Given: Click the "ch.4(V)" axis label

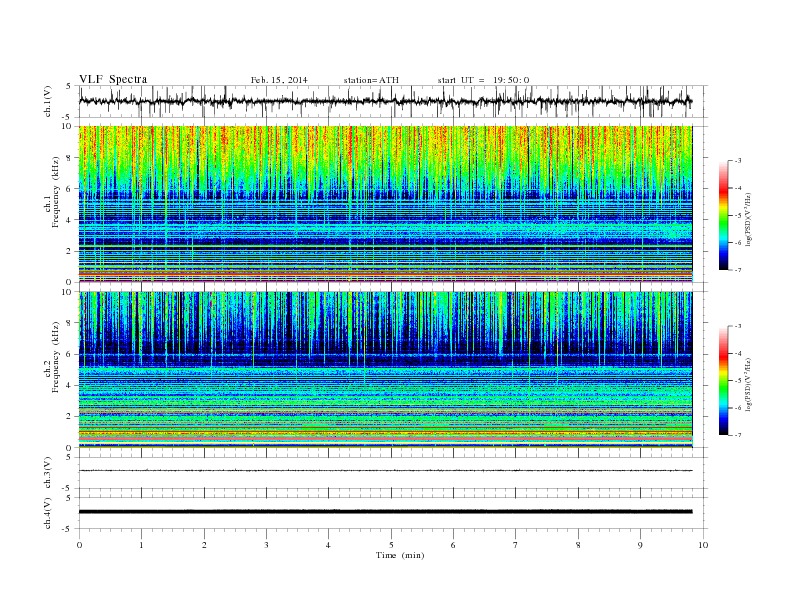Looking at the screenshot, I should point(48,513).
